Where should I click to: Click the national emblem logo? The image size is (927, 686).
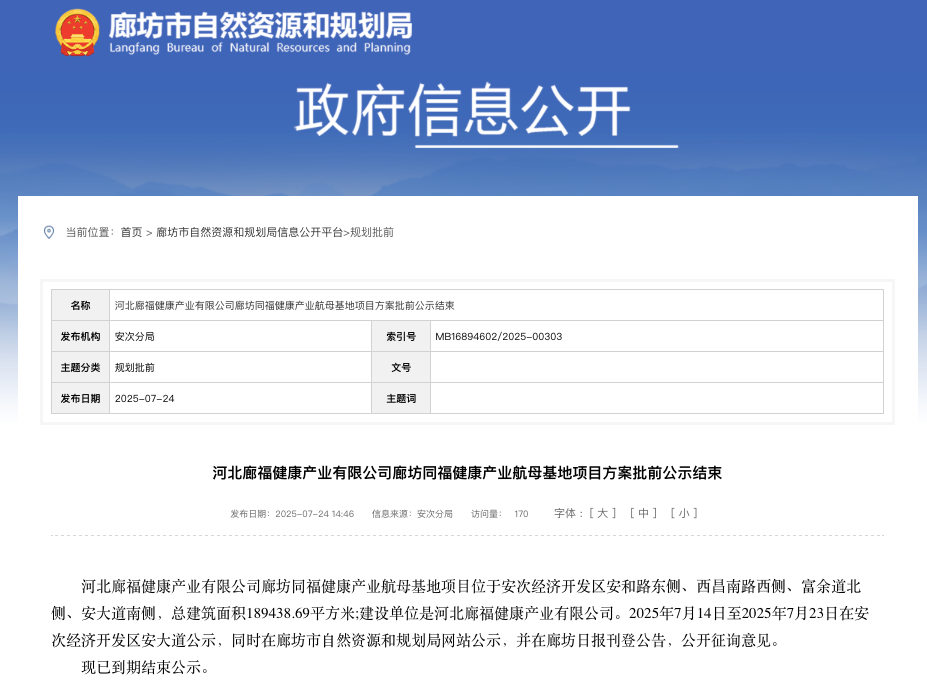[x=77, y=33]
